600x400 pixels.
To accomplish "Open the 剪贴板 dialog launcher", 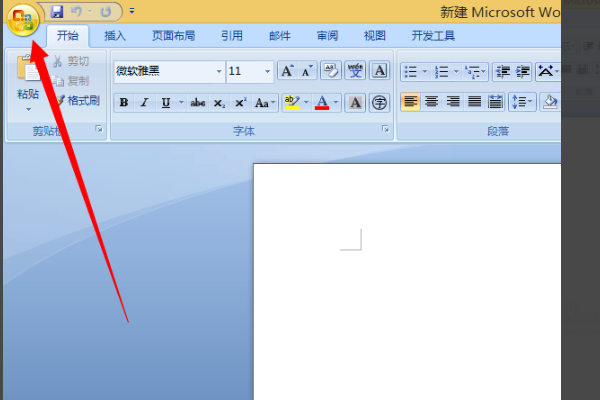I will coord(99,129).
